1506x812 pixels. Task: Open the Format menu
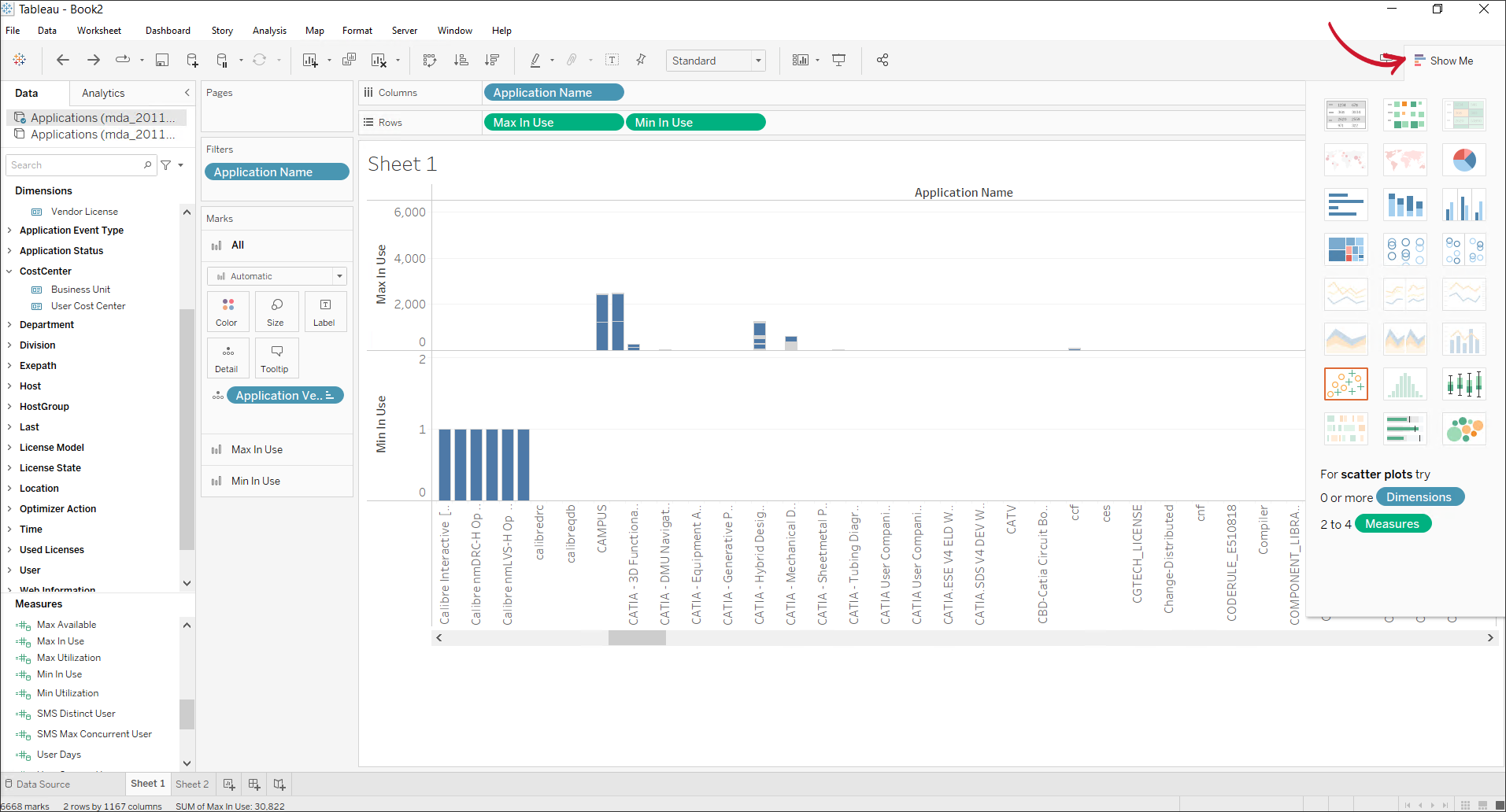[x=357, y=31]
